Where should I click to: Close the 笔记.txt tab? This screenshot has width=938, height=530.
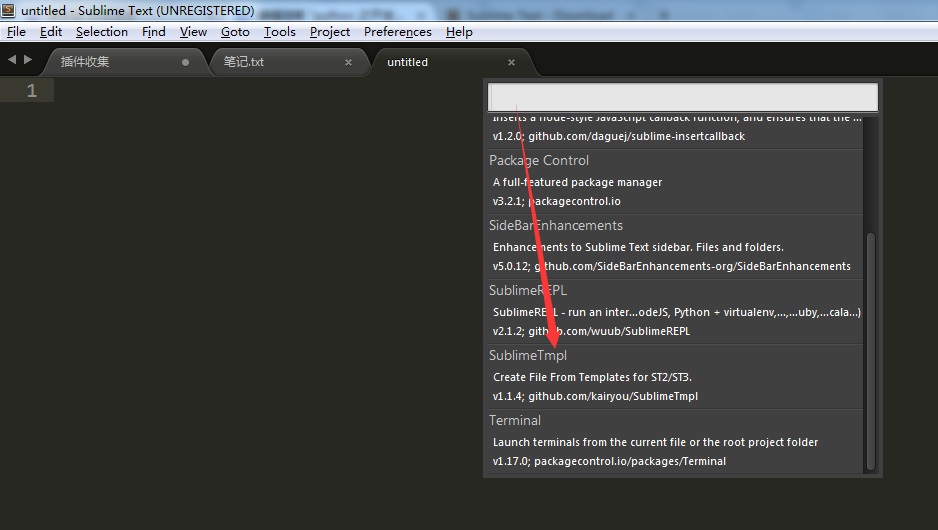pyautogui.click(x=348, y=62)
